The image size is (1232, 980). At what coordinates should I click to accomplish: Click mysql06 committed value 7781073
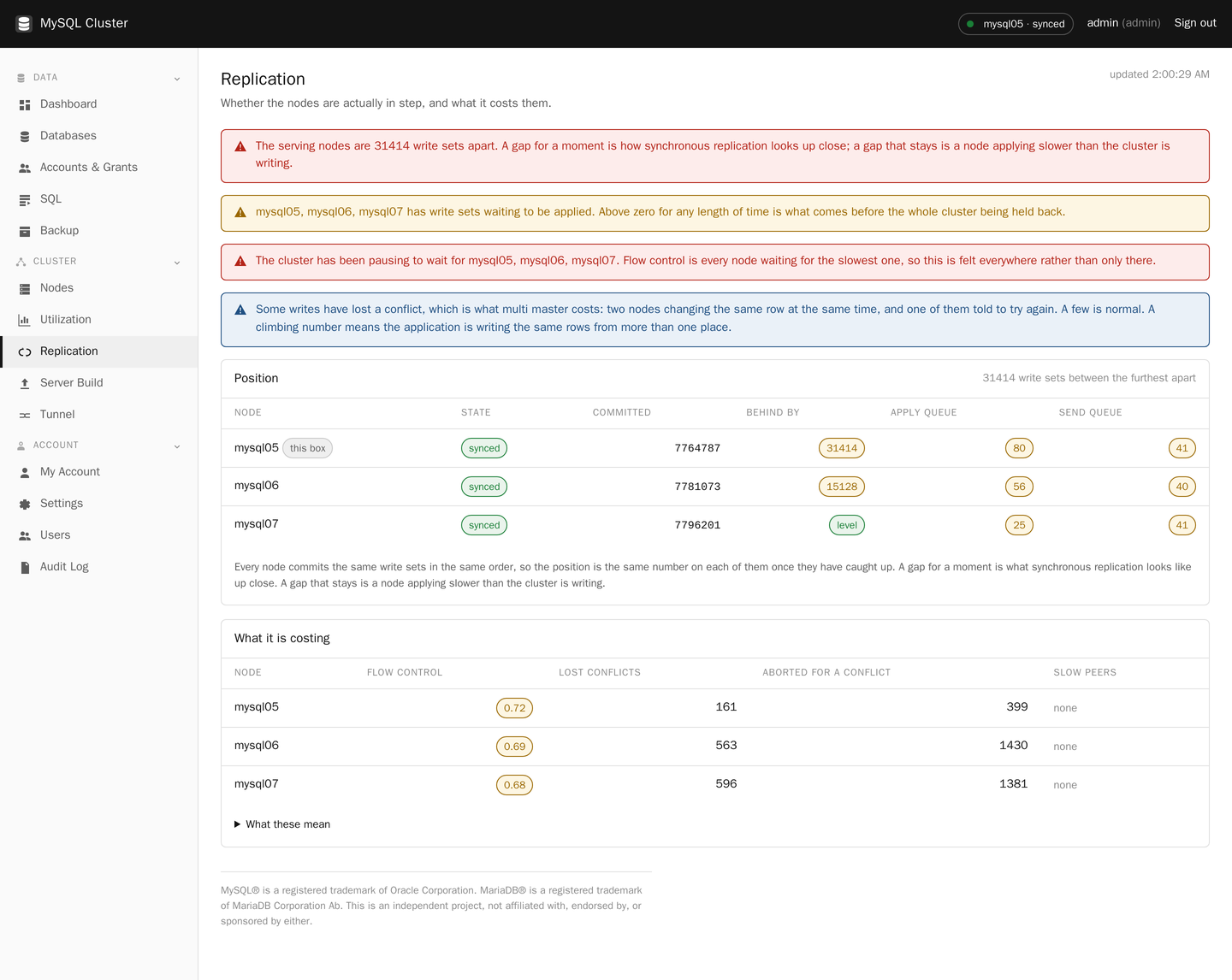pos(697,487)
